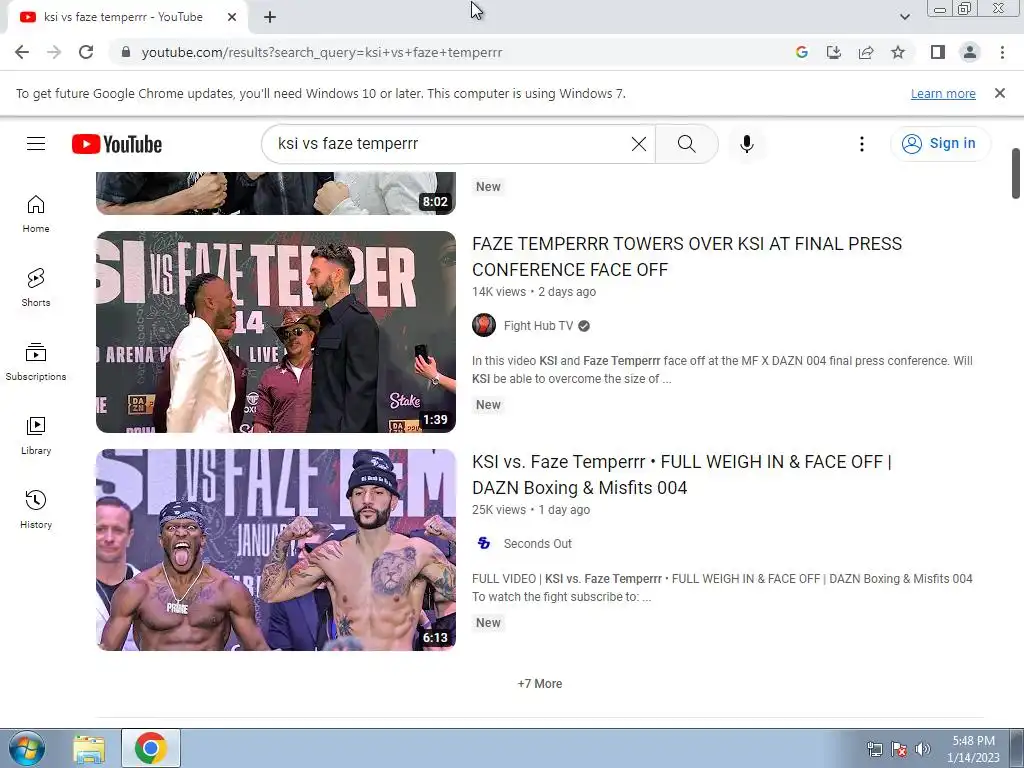Click the address bar URL

(322, 52)
